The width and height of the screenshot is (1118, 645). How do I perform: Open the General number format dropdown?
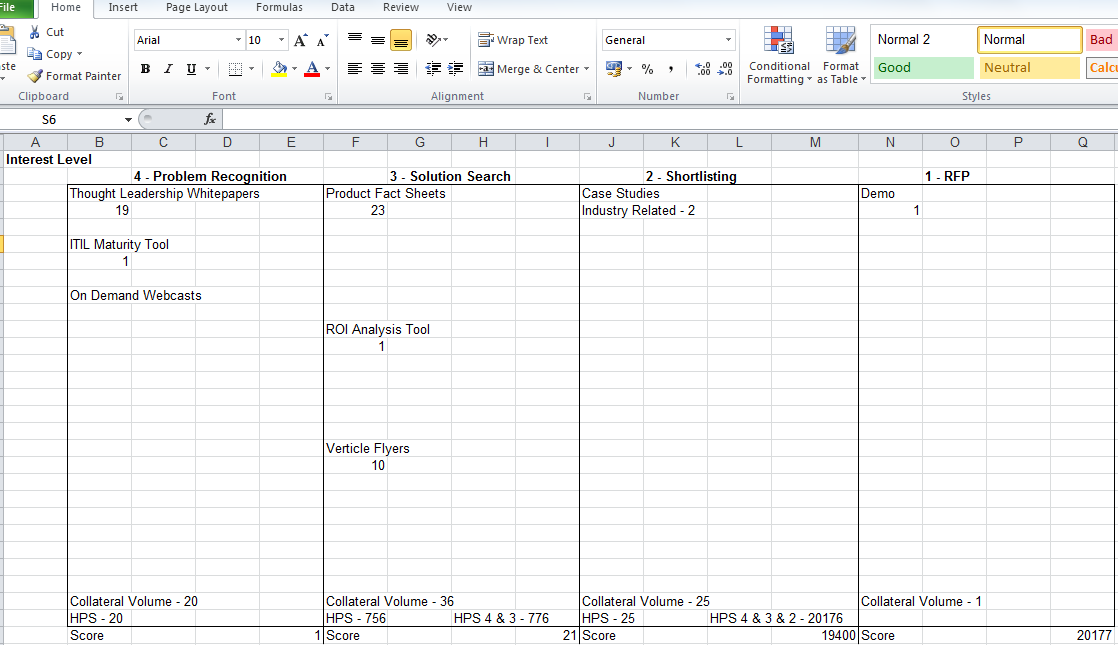728,40
